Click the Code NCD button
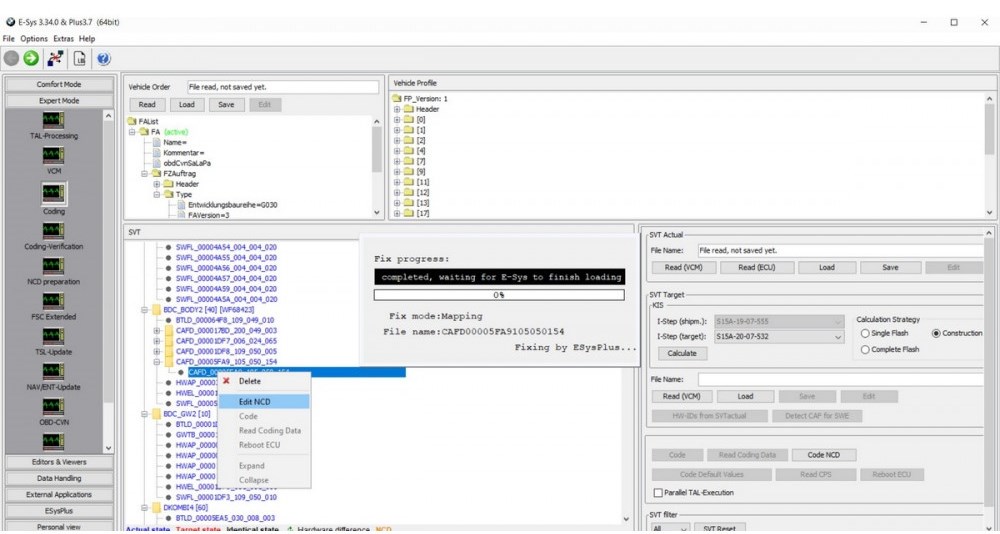This screenshot has height=534, width=1000. click(x=825, y=455)
